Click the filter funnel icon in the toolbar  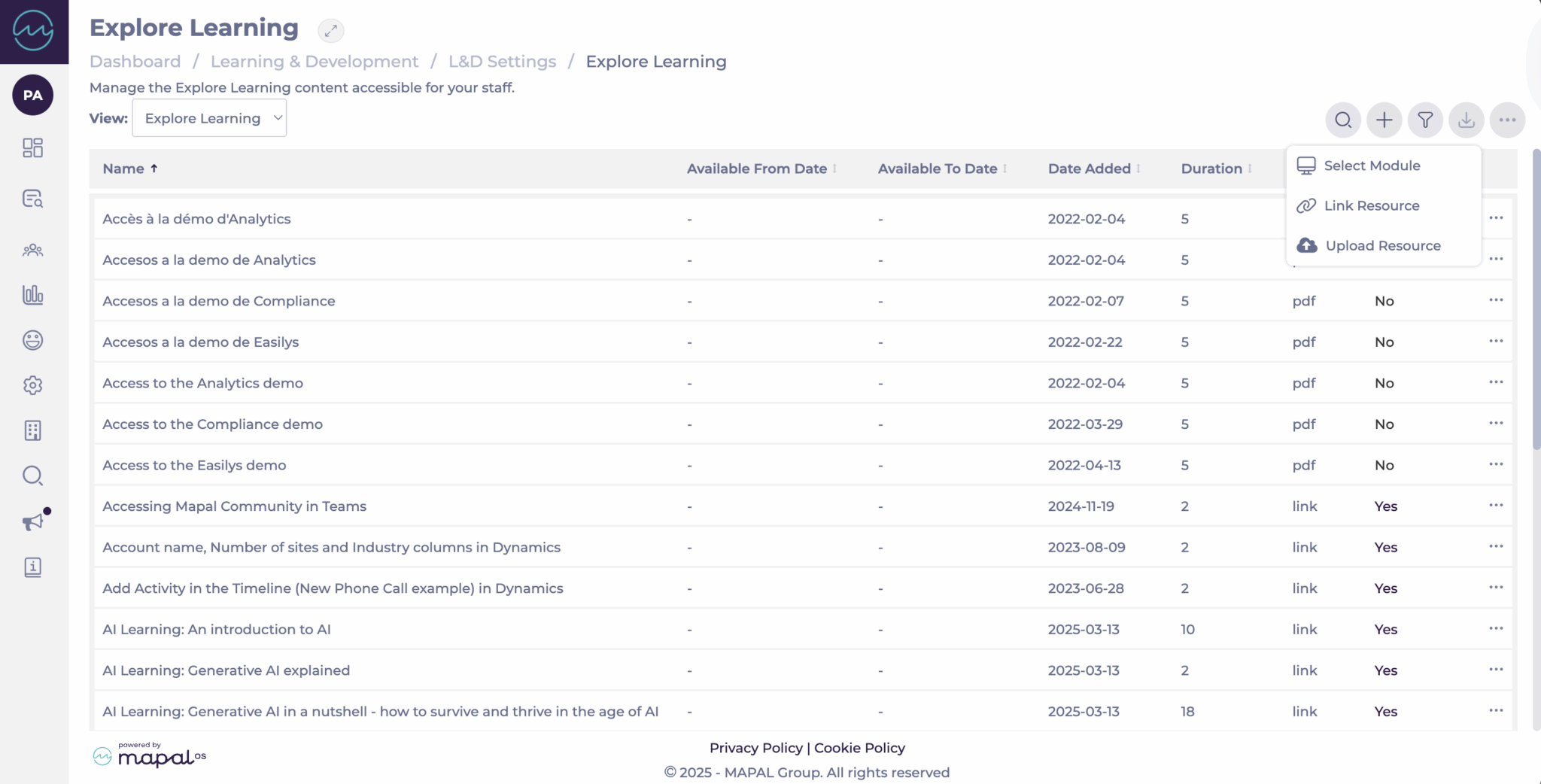click(1424, 120)
